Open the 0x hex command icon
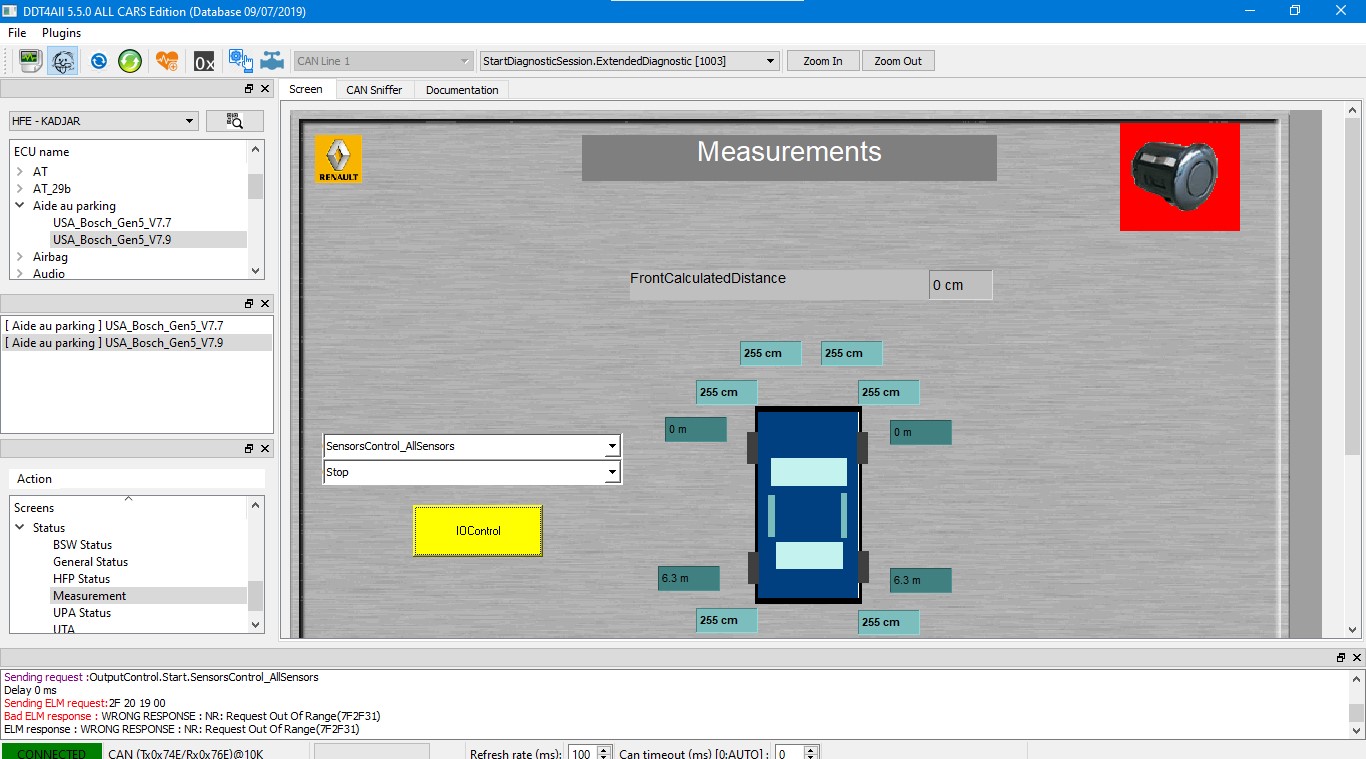The image size is (1366, 759). (x=204, y=61)
